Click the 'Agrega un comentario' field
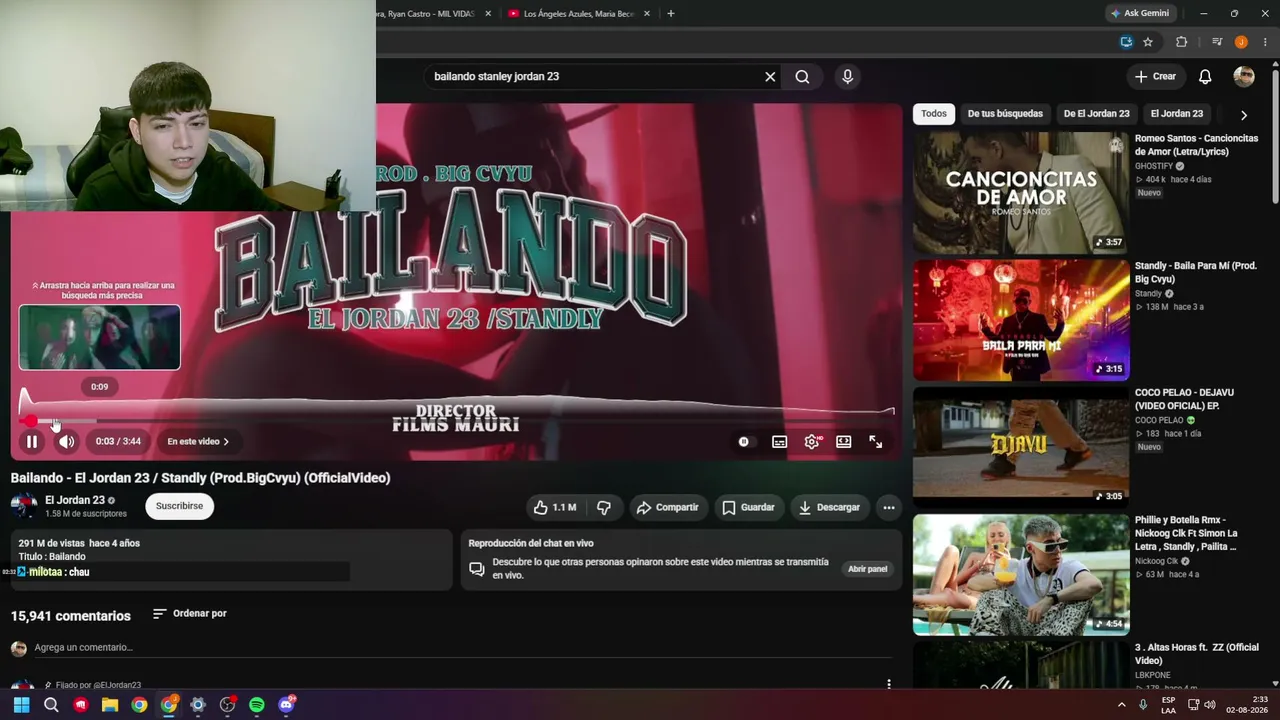 463,648
